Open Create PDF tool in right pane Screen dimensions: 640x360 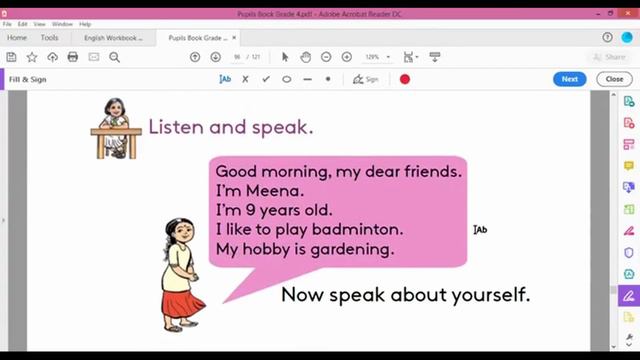[x=629, y=122]
